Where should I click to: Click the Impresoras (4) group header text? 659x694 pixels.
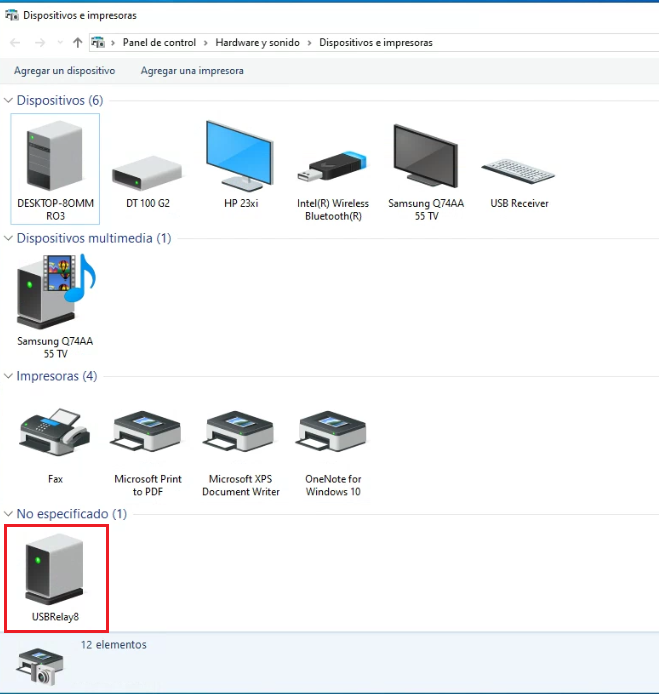click(x=57, y=376)
